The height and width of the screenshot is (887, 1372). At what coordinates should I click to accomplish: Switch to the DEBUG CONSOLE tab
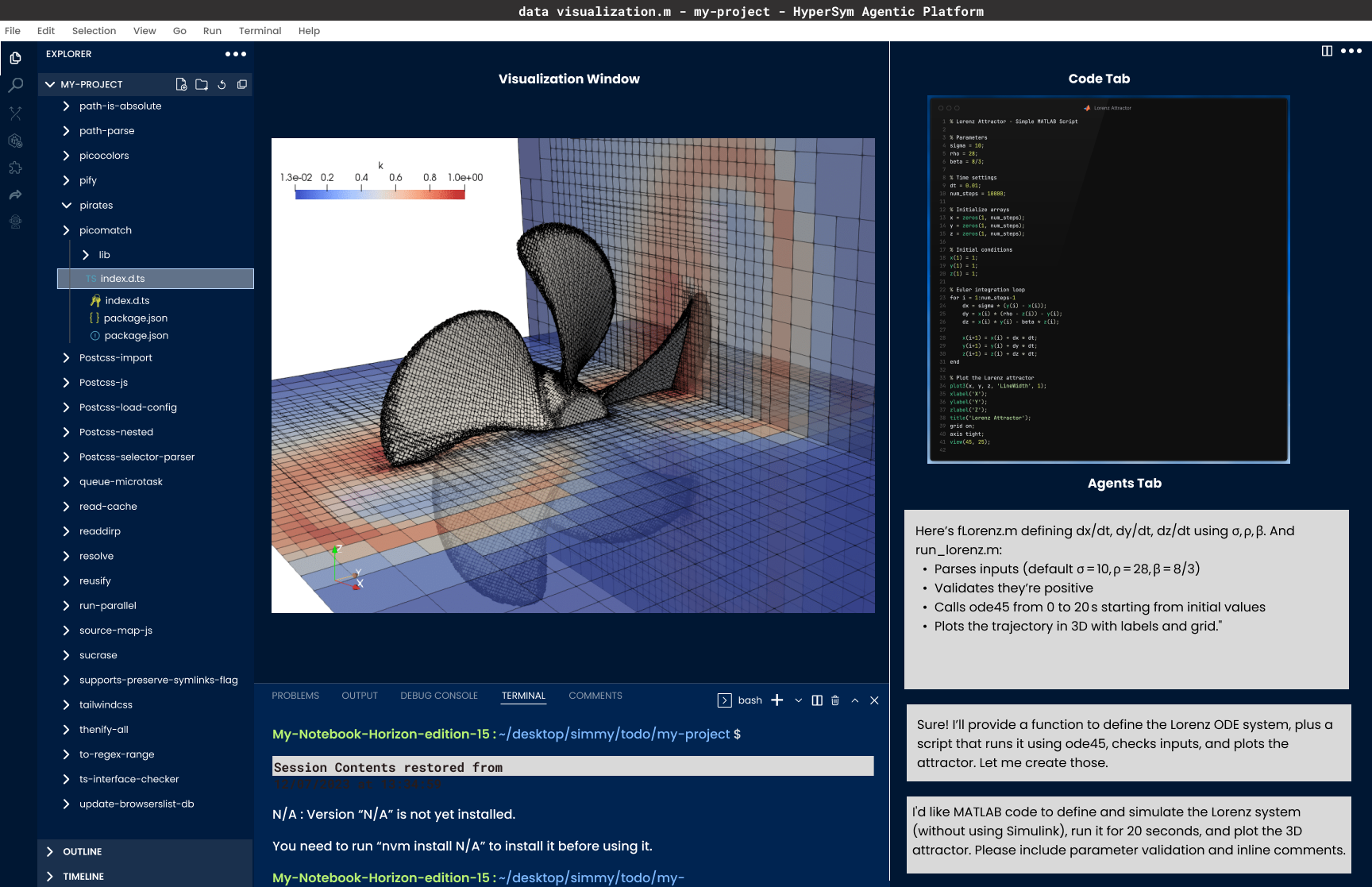coord(438,696)
